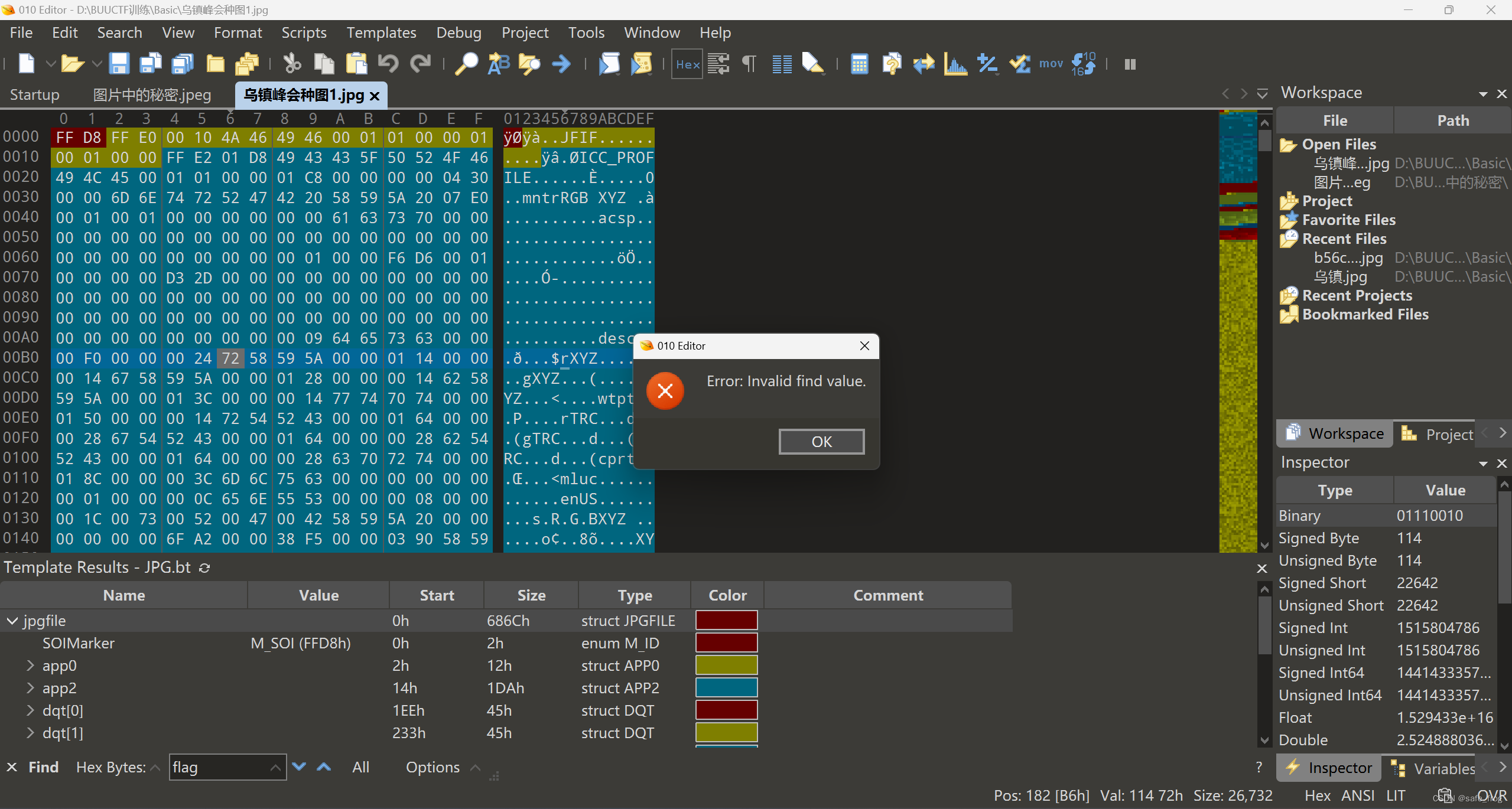Toggle word wrap with the wrap icon
Screen dimensions: 1512x809
[718, 64]
